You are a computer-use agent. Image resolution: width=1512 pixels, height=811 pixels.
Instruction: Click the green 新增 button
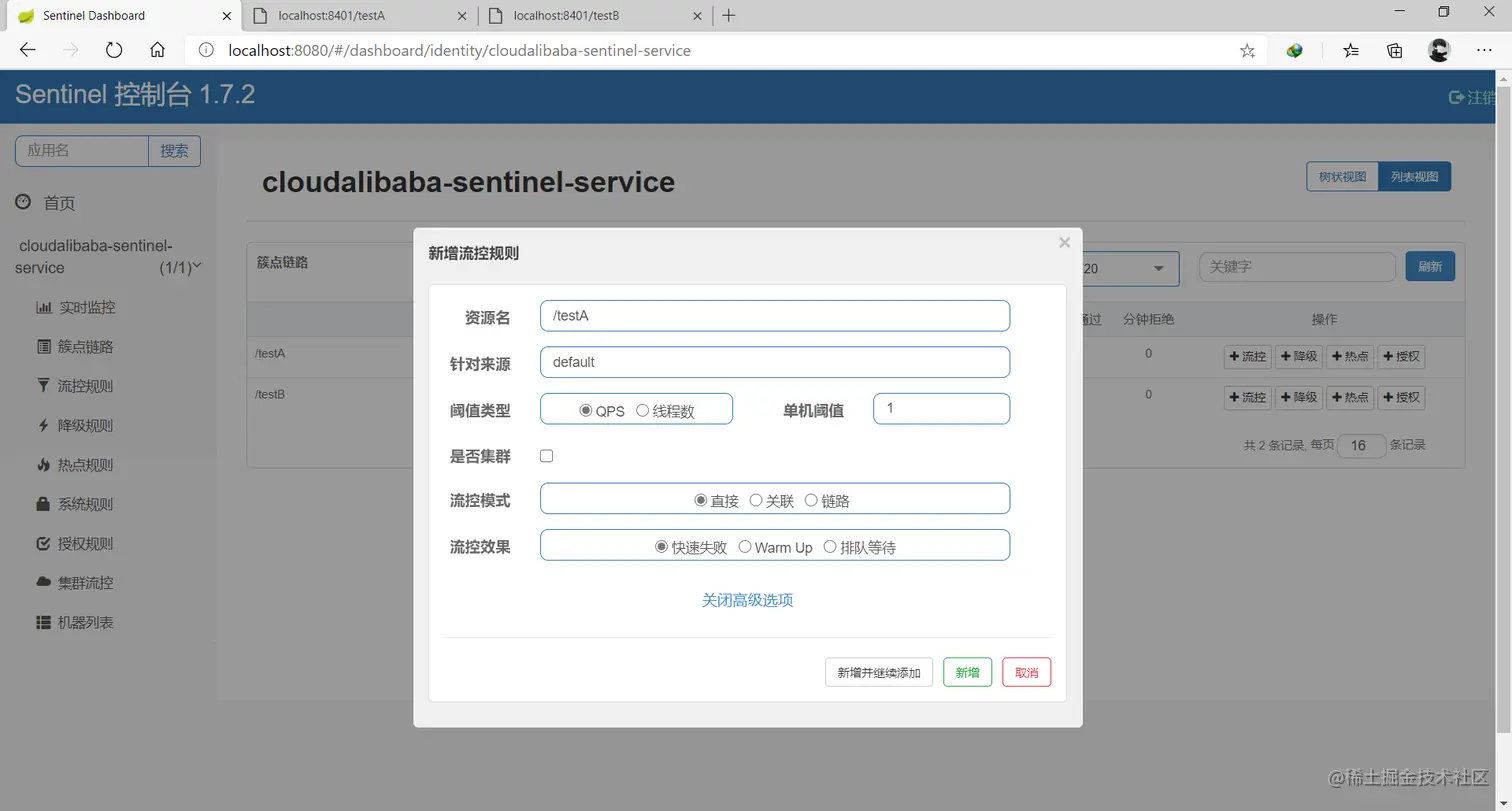[x=967, y=672]
